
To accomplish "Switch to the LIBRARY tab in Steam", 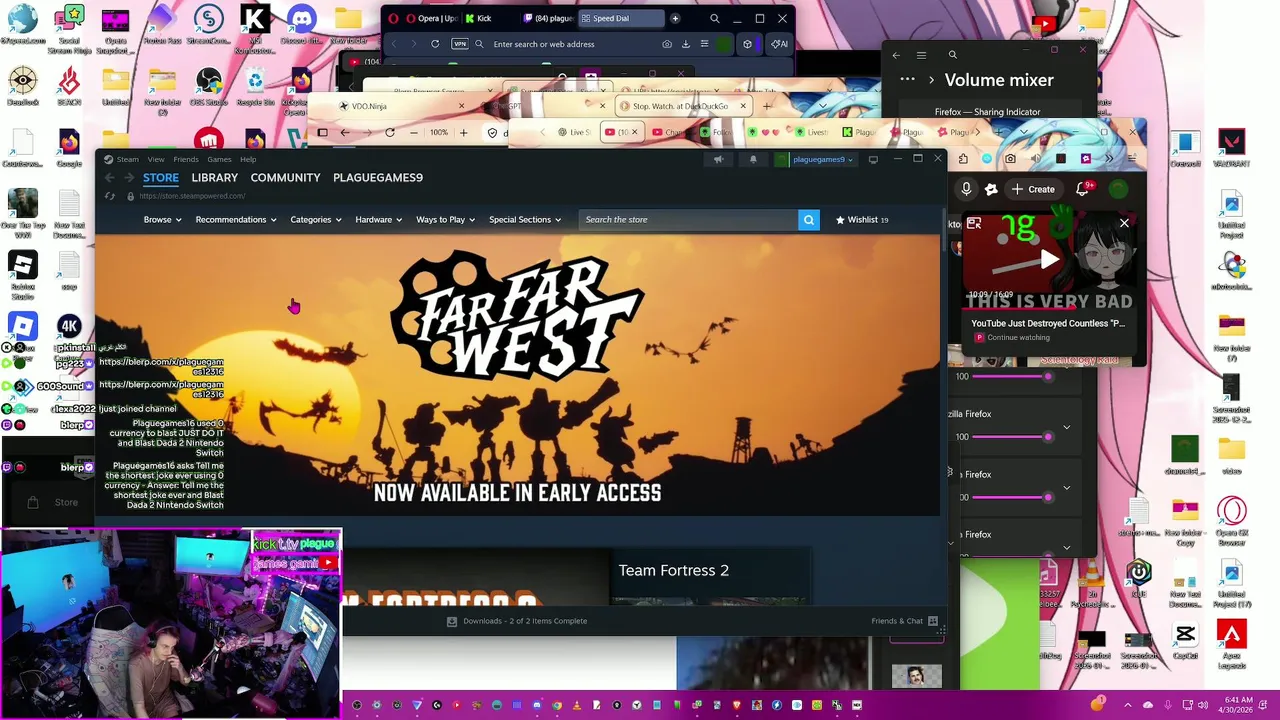I will pos(214,178).
